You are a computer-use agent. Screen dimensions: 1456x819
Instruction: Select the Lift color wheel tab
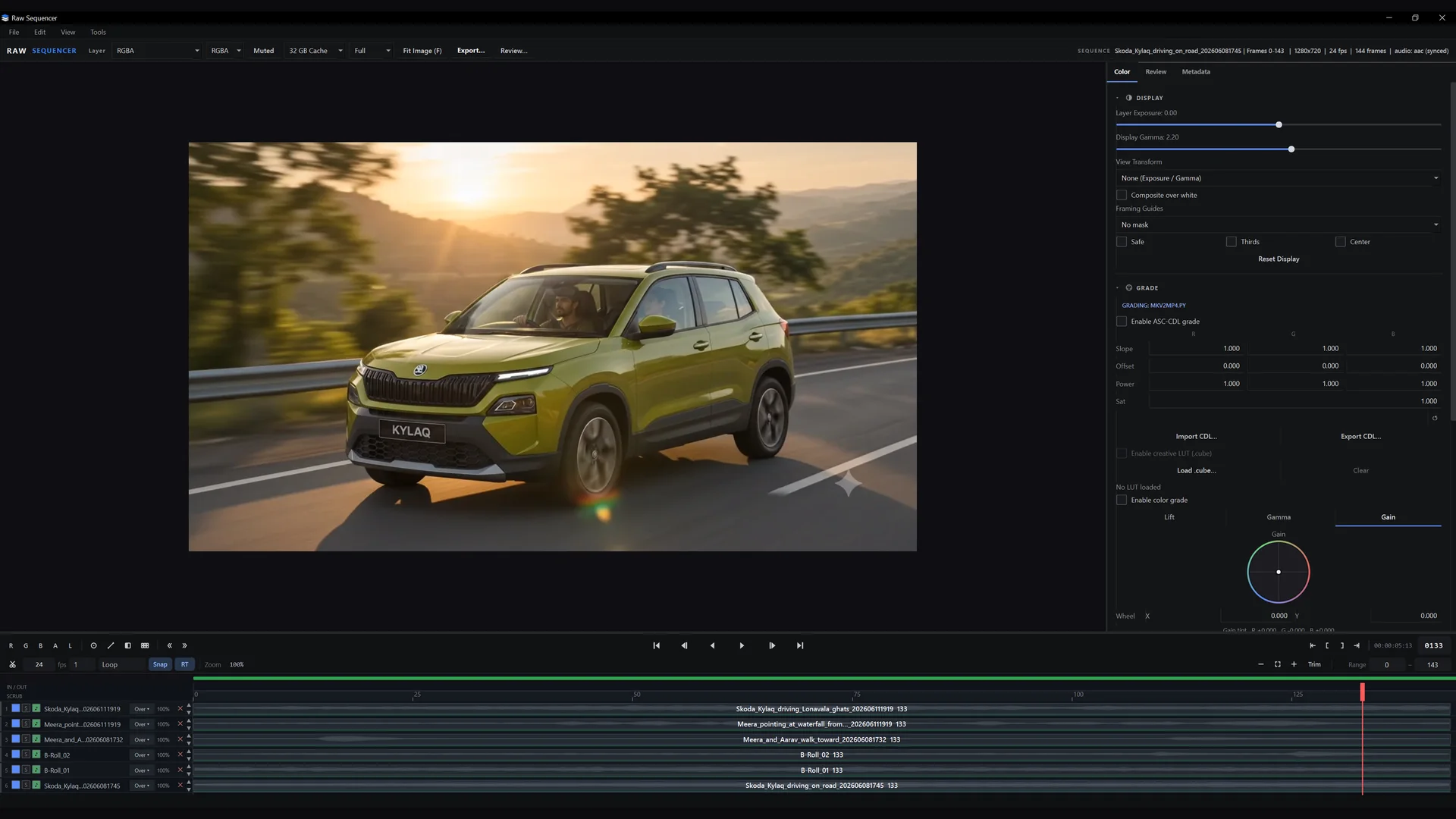[1169, 517]
